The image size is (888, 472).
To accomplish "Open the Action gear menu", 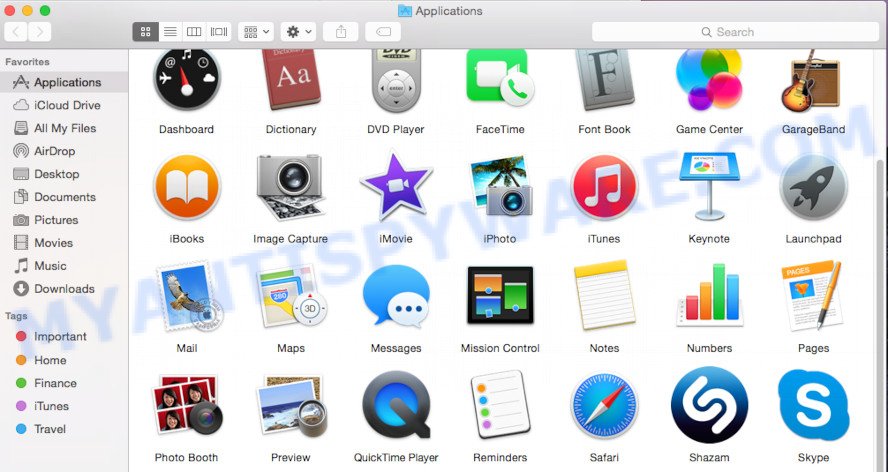I will [x=298, y=32].
